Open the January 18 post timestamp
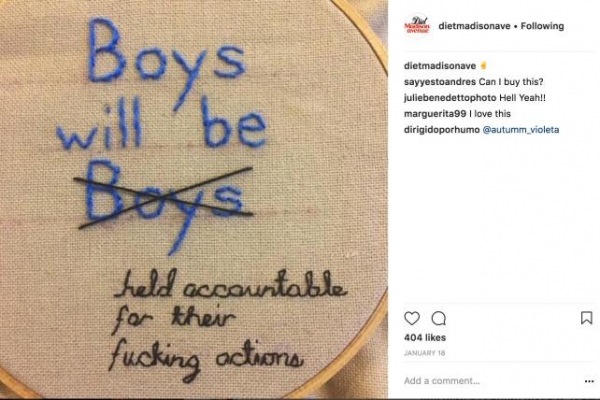 point(424,353)
